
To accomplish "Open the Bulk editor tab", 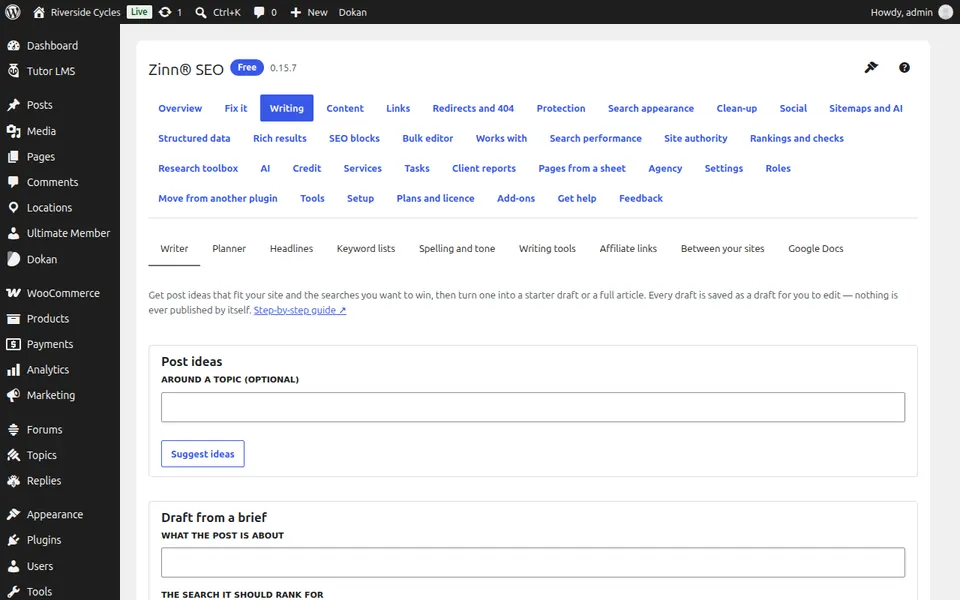I will pos(427,138).
